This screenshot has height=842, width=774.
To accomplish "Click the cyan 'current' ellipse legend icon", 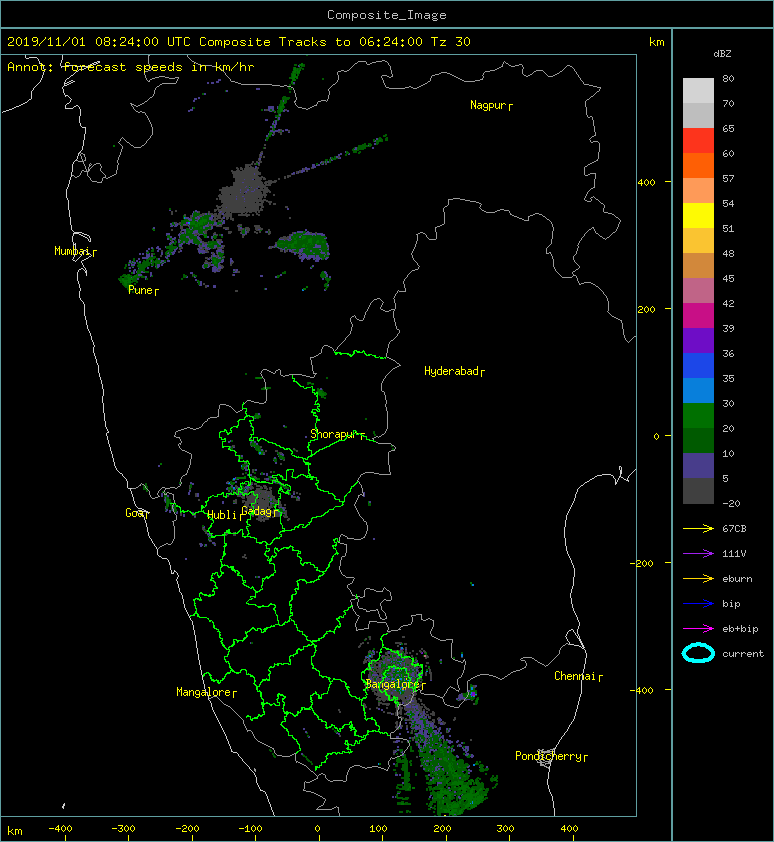I will click(x=698, y=653).
